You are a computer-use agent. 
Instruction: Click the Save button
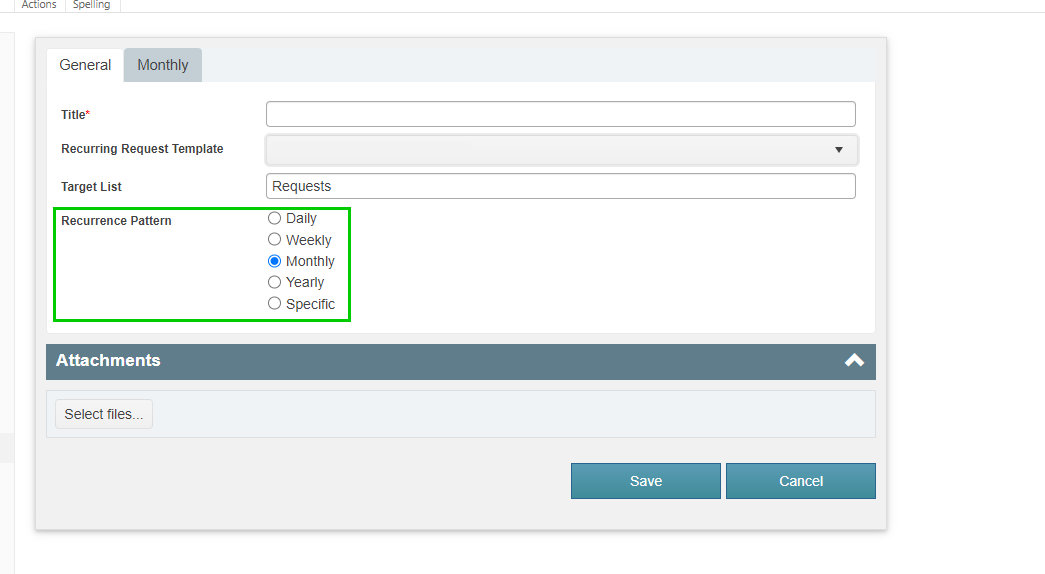(x=646, y=481)
